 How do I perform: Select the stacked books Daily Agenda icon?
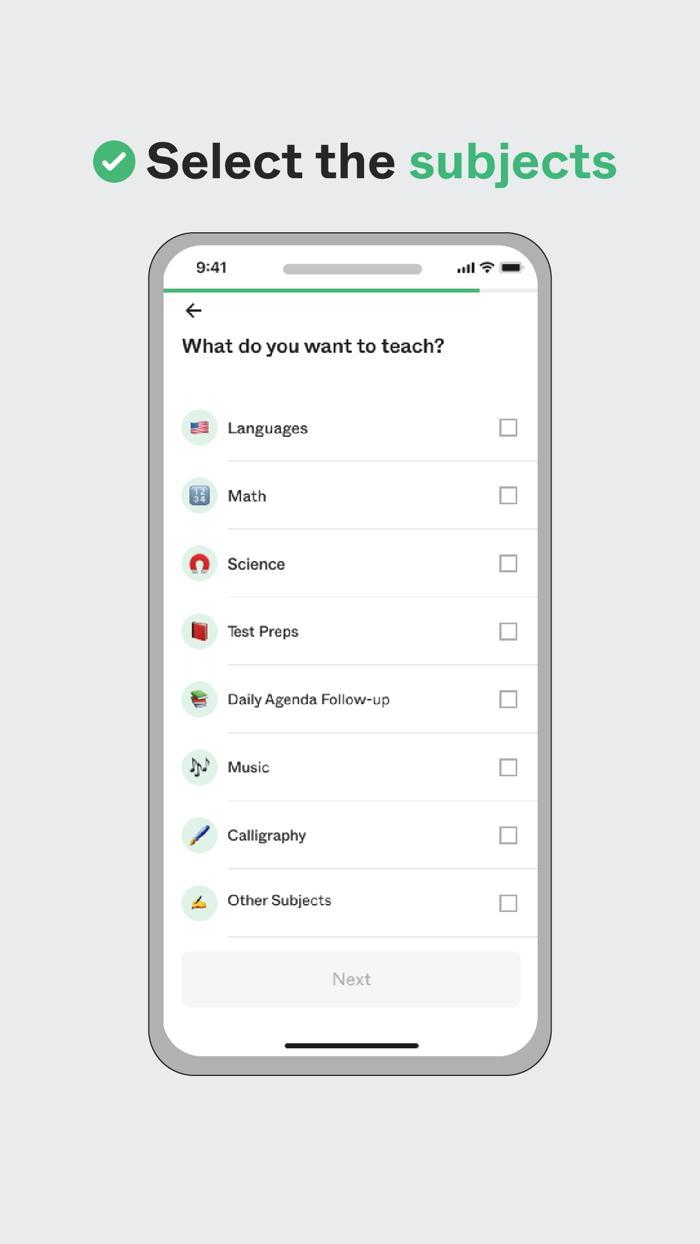click(x=199, y=699)
